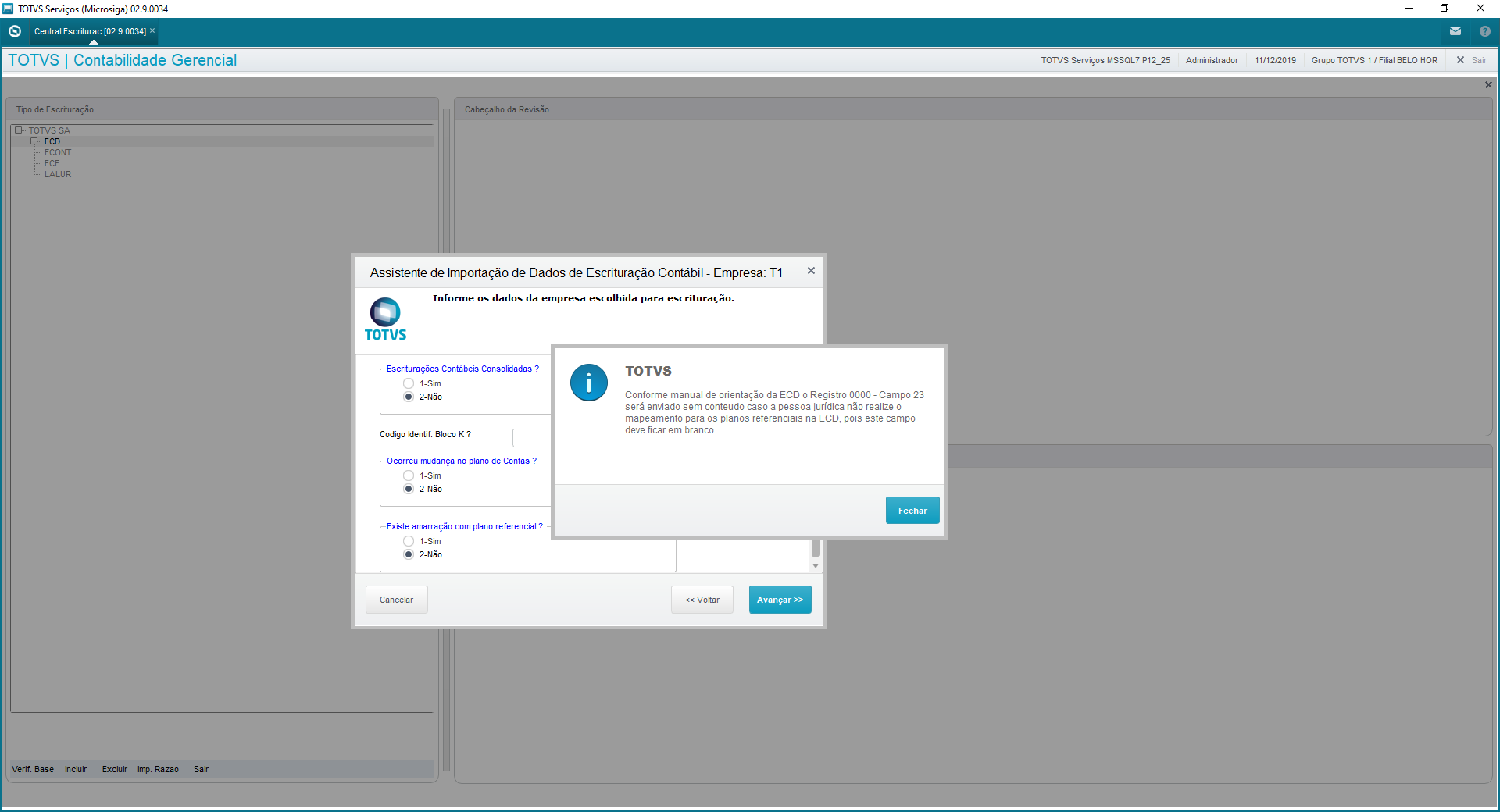Screen dimensions: 1500x812
Task: Click the Fechar button in message
Action: (x=912, y=511)
